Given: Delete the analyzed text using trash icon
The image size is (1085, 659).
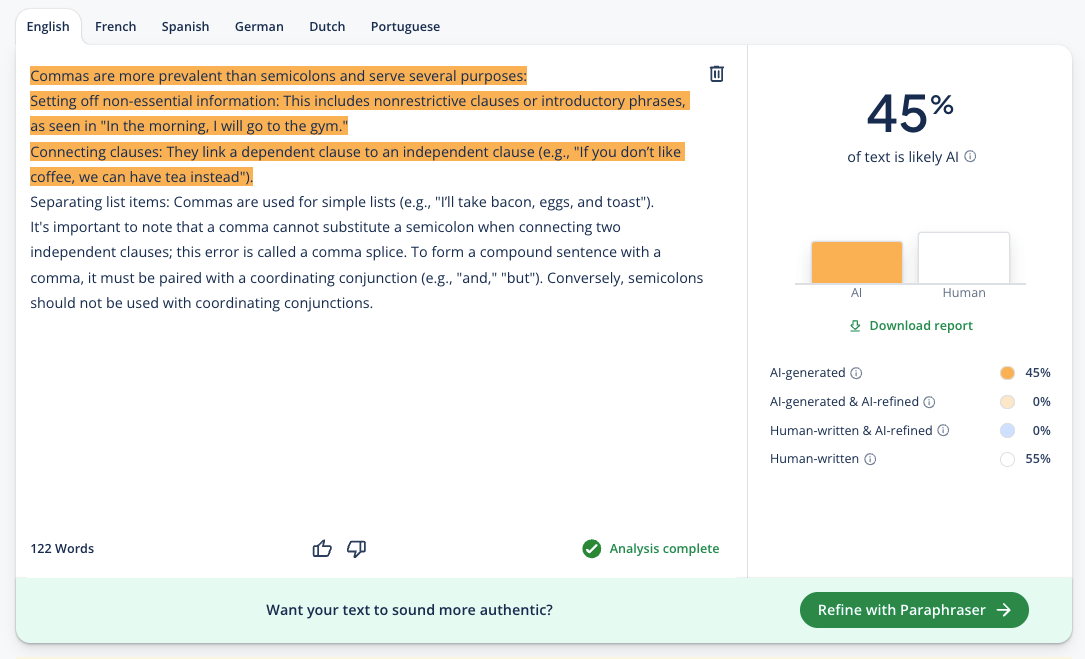Looking at the screenshot, I should (716, 74).
